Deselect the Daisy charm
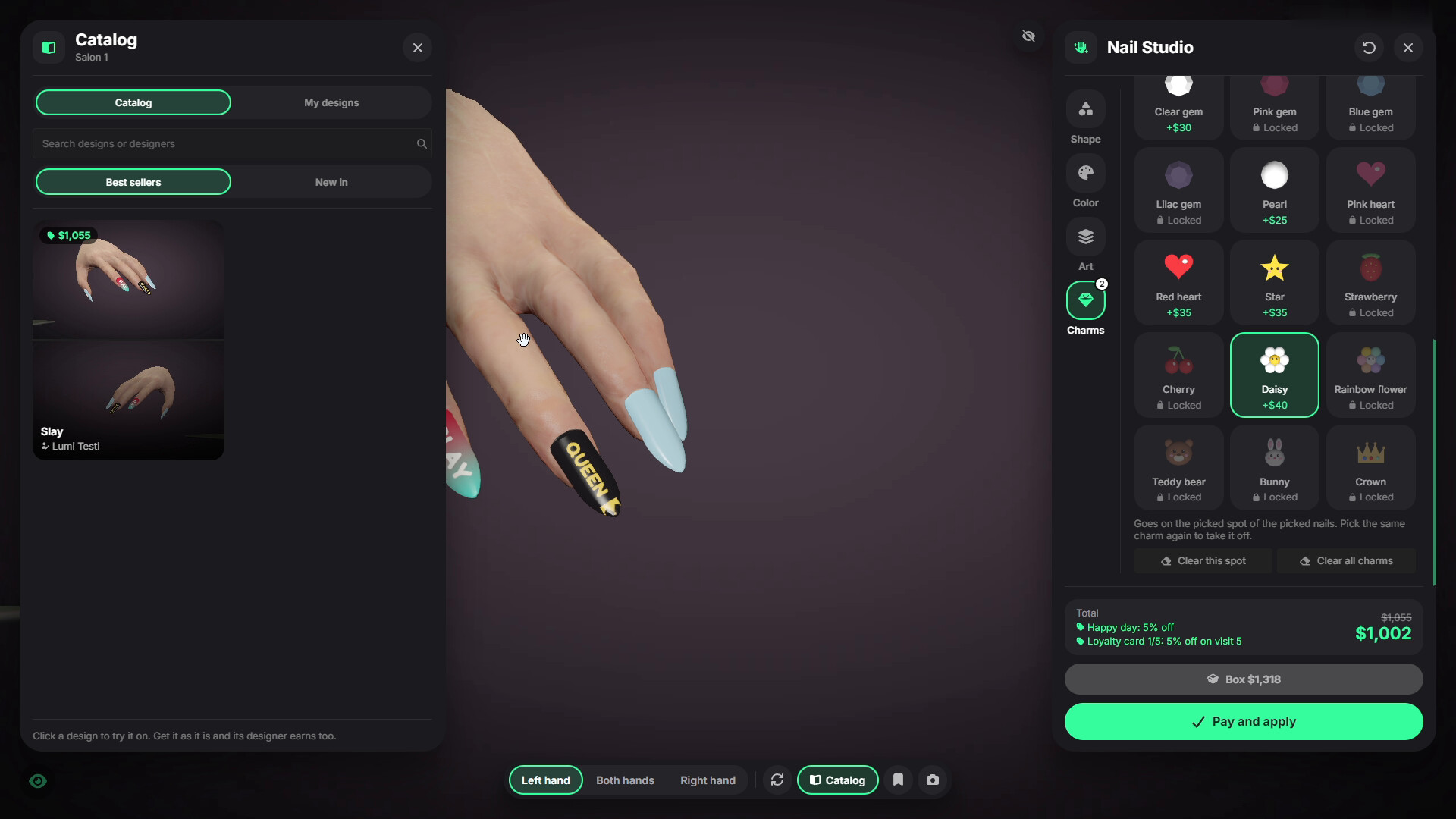This screenshot has width=1456, height=819. click(1274, 375)
